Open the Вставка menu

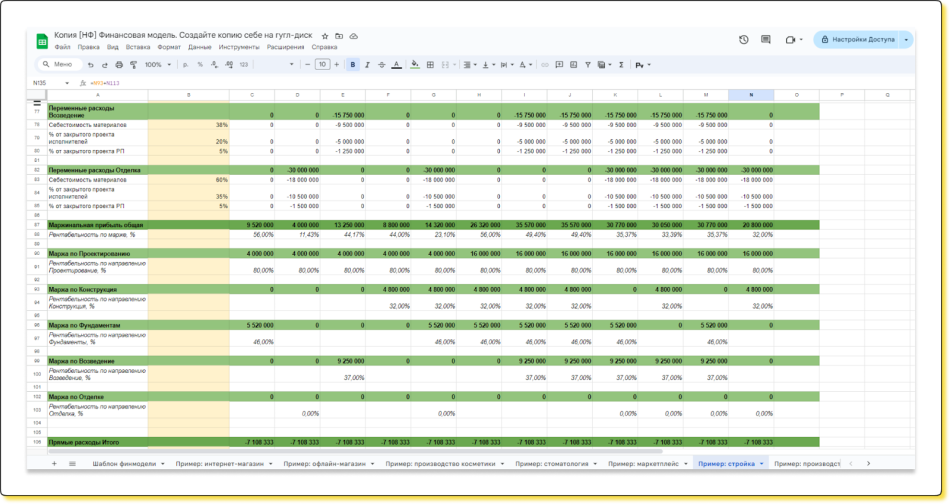138,47
